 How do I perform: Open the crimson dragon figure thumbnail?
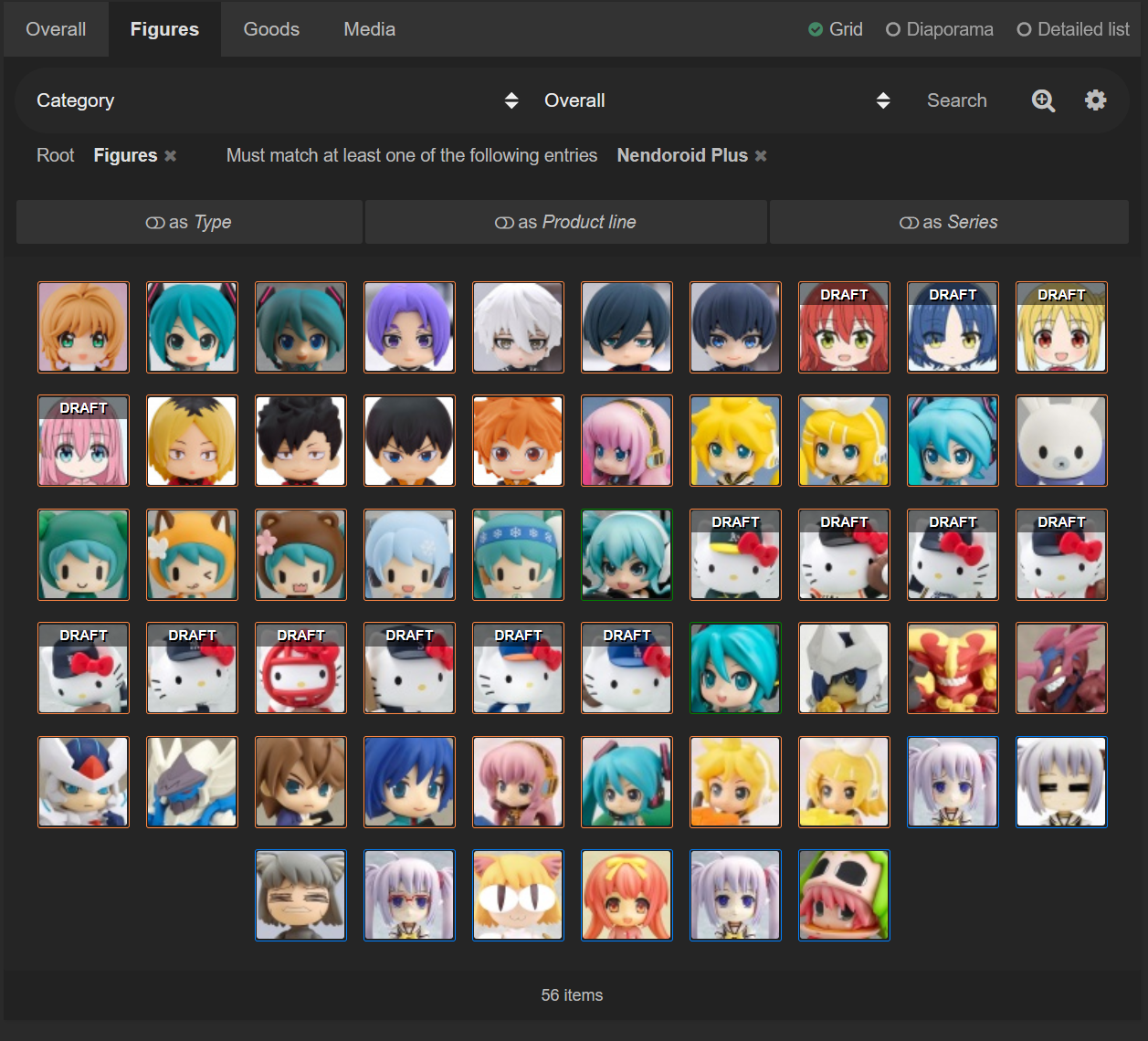coord(1061,668)
